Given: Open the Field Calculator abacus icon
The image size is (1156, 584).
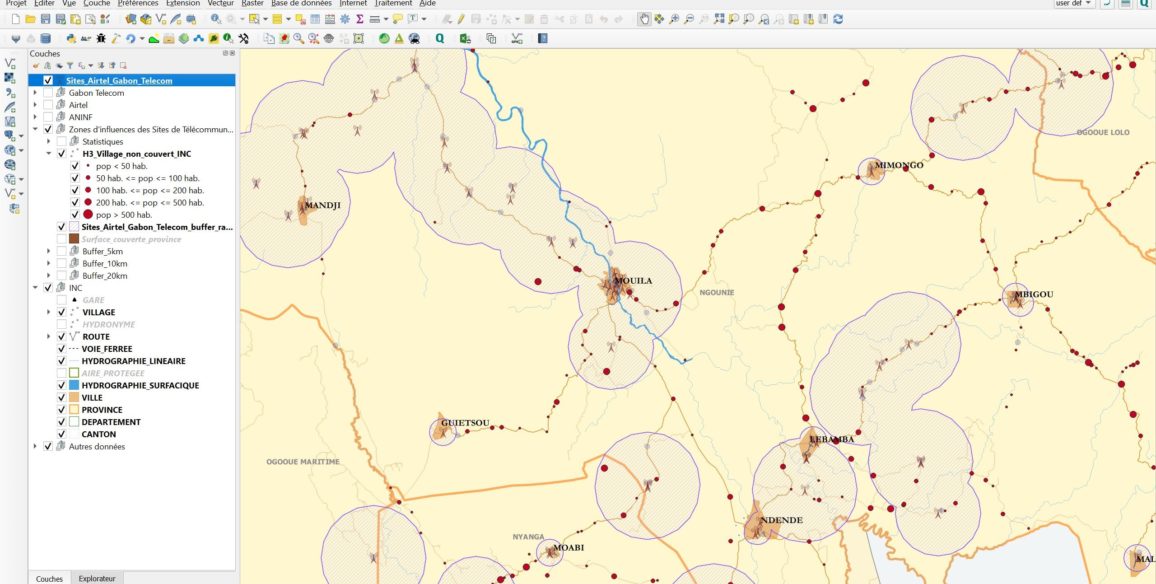Looking at the screenshot, I should click(330, 19).
